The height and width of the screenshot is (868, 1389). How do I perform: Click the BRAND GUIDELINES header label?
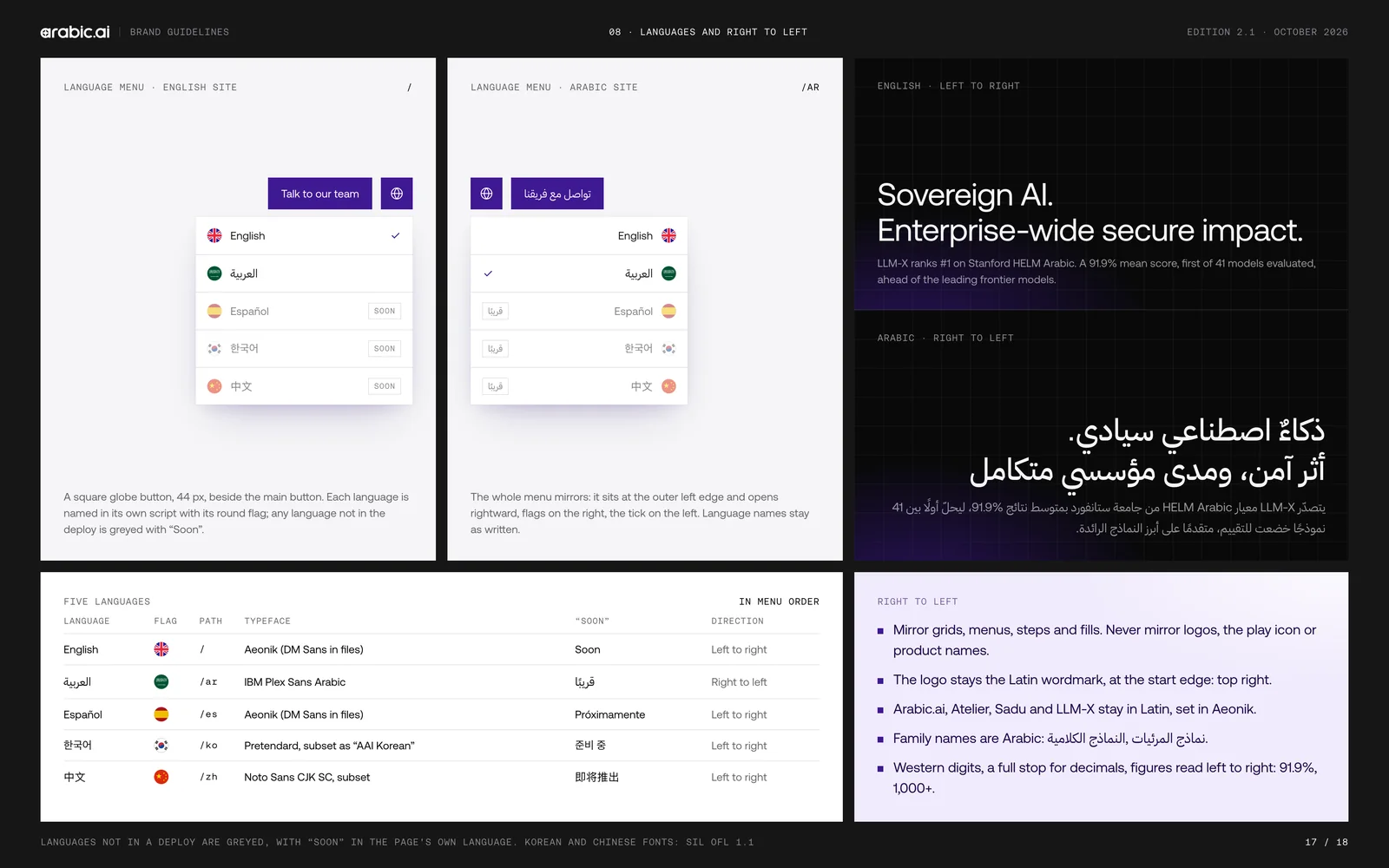[180, 32]
